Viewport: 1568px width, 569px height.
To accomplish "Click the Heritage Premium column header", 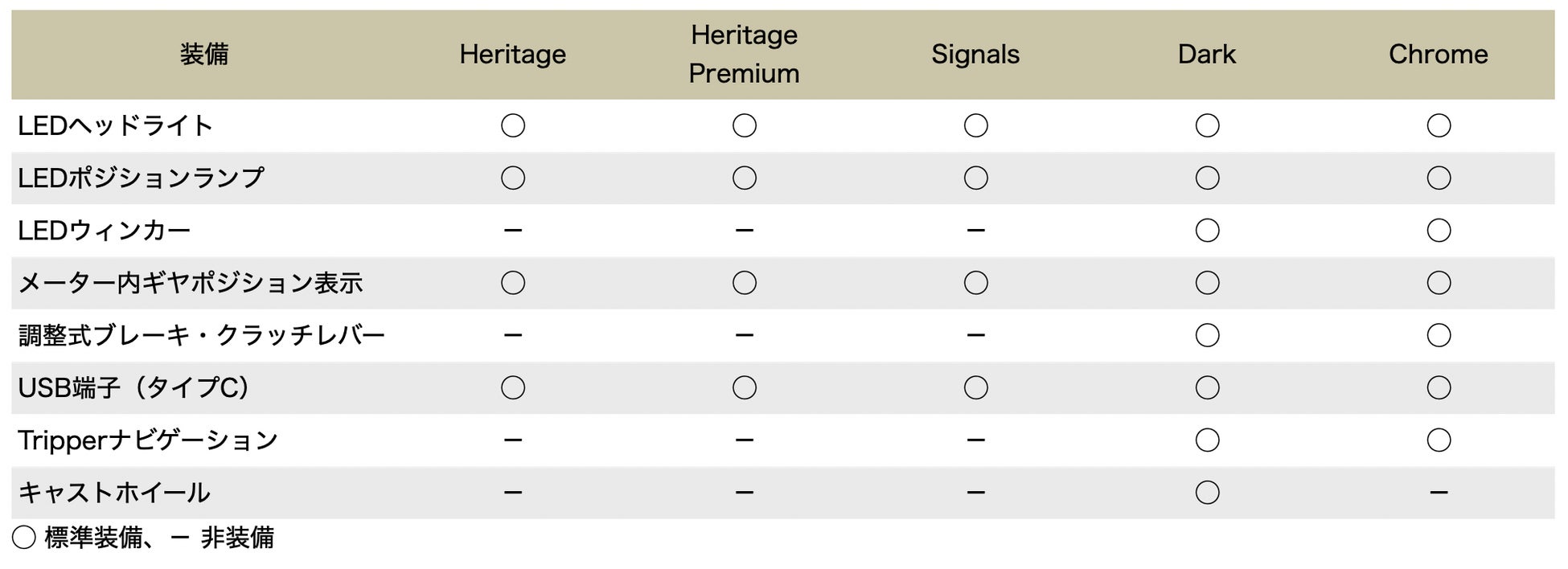I will tap(744, 55).
